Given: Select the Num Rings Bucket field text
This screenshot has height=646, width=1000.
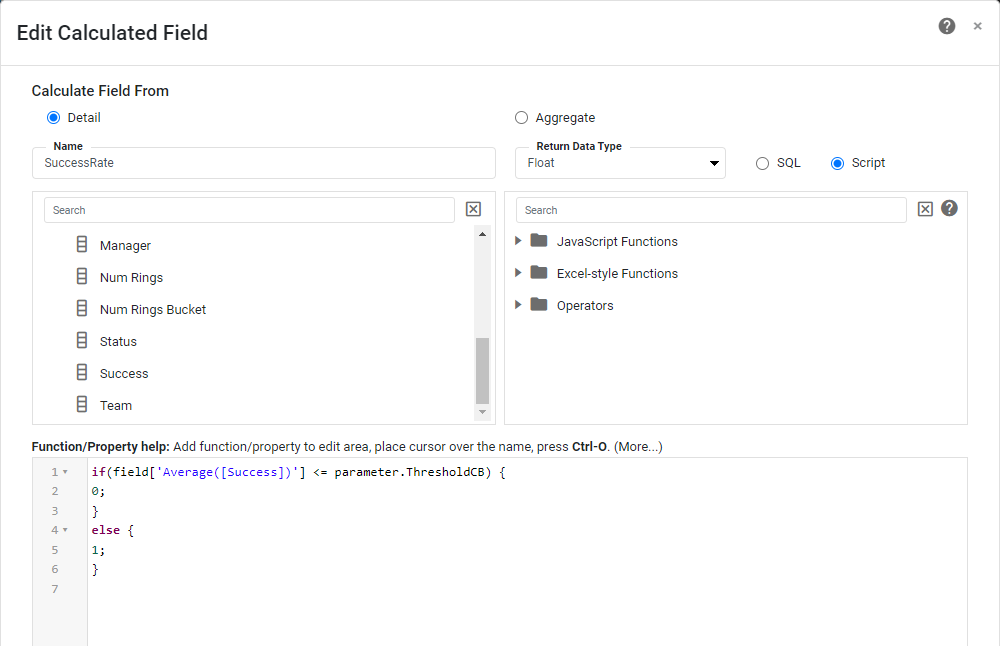Looking at the screenshot, I should coord(152,309).
